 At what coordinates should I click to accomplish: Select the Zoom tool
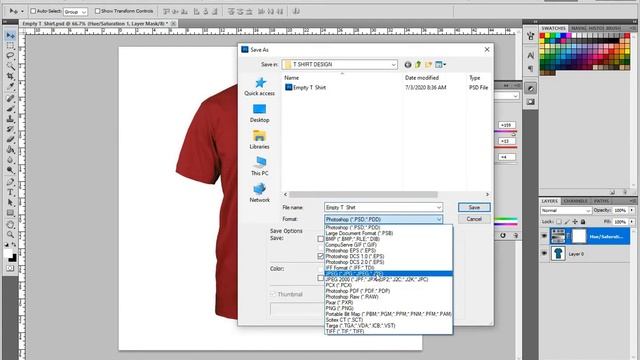coord(10,234)
